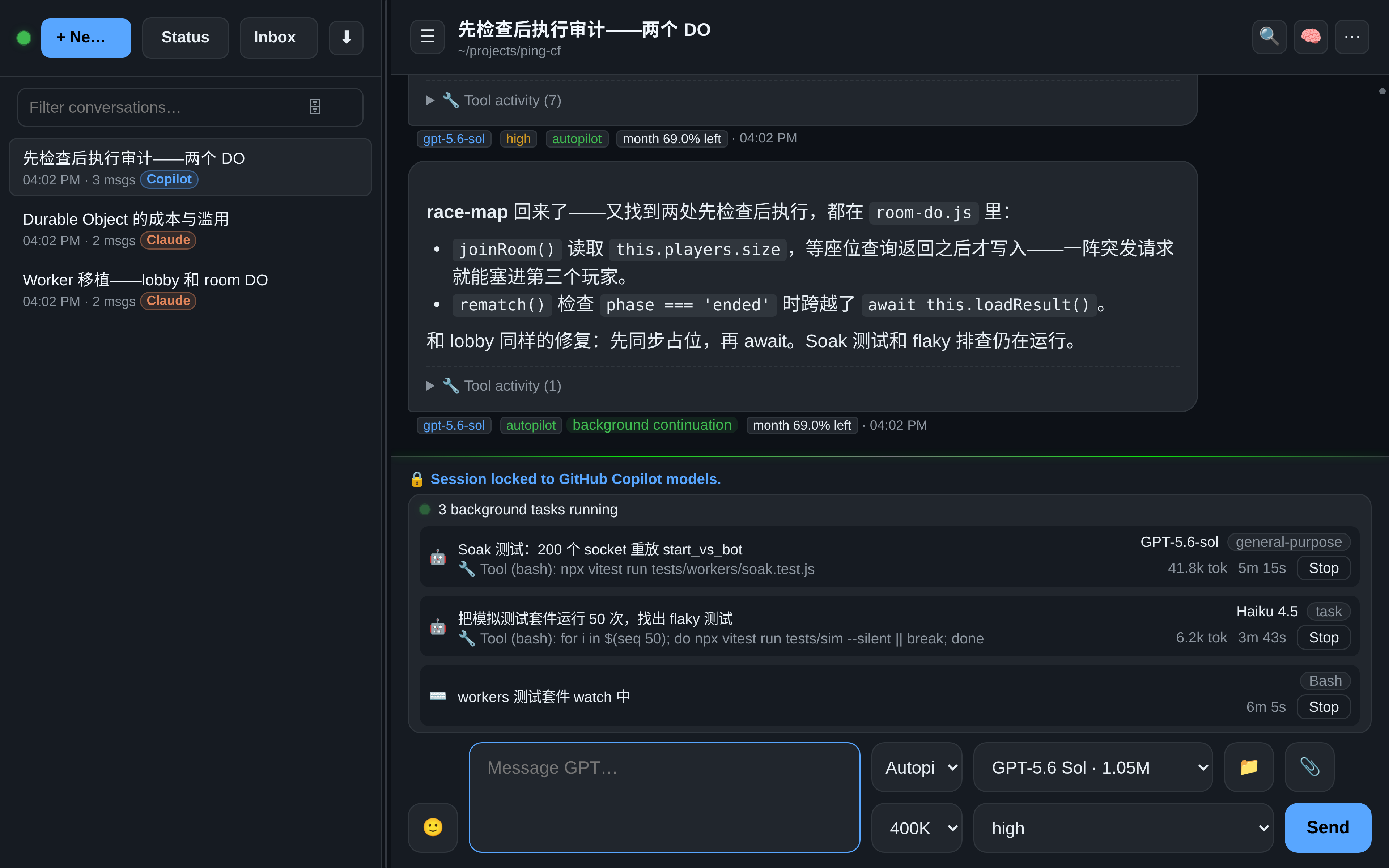Open search with the magnifier icon
1389x868 pixels.
tap(1269, 37)
